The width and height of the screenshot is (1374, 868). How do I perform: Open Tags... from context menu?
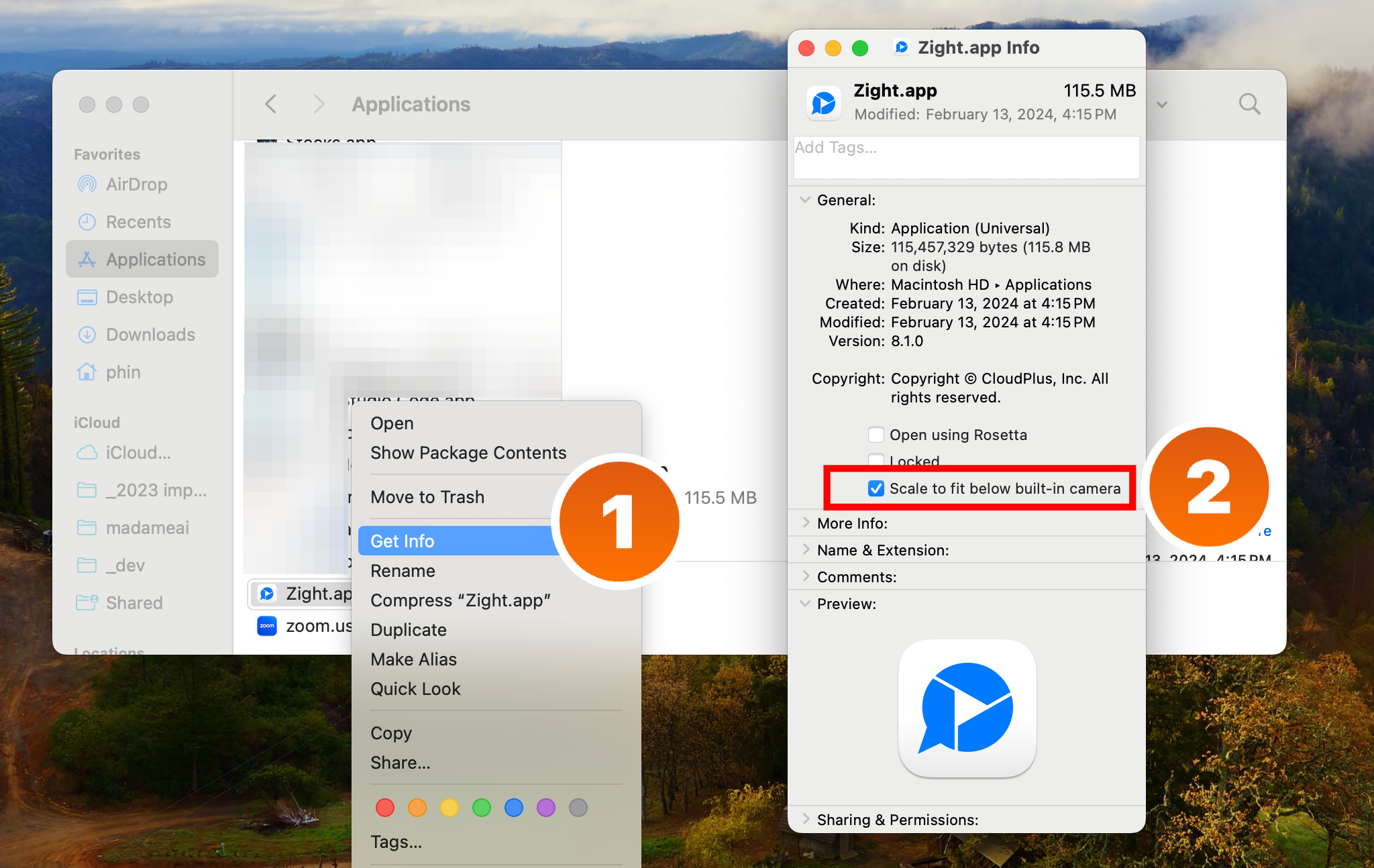click(x=396, y=842)
